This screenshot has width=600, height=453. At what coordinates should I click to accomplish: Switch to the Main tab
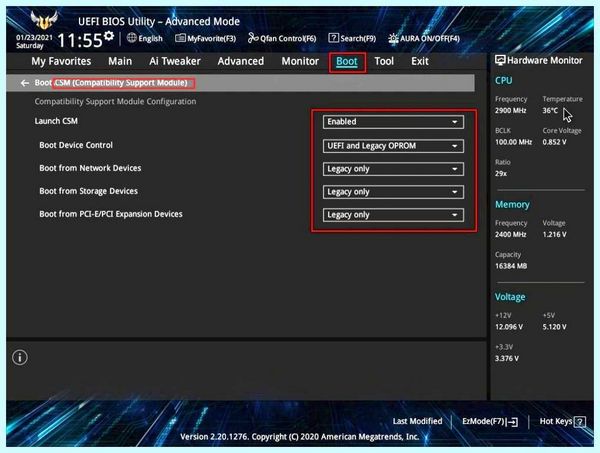[x=120, y=61]
